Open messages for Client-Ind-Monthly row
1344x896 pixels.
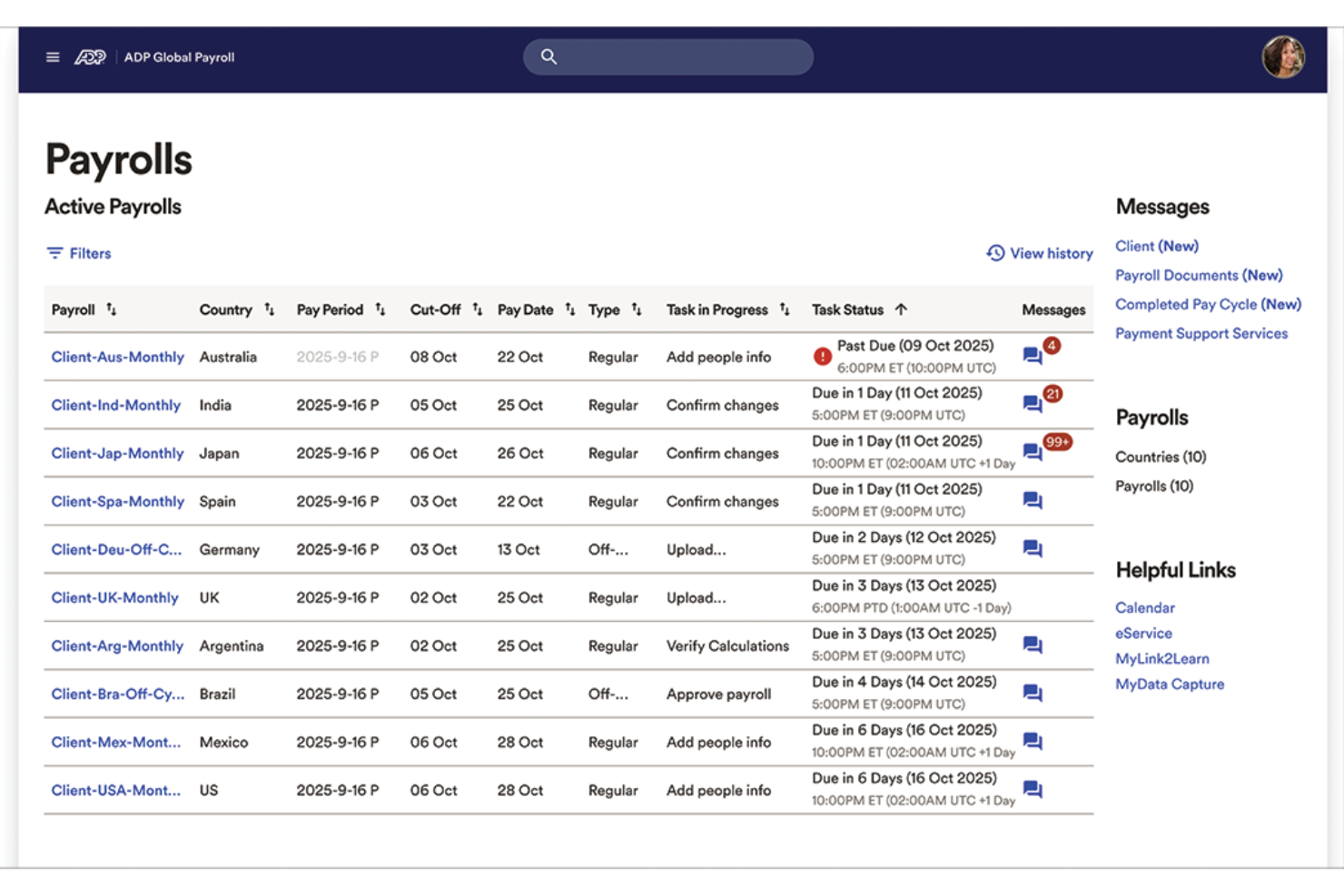(1033, 404)
